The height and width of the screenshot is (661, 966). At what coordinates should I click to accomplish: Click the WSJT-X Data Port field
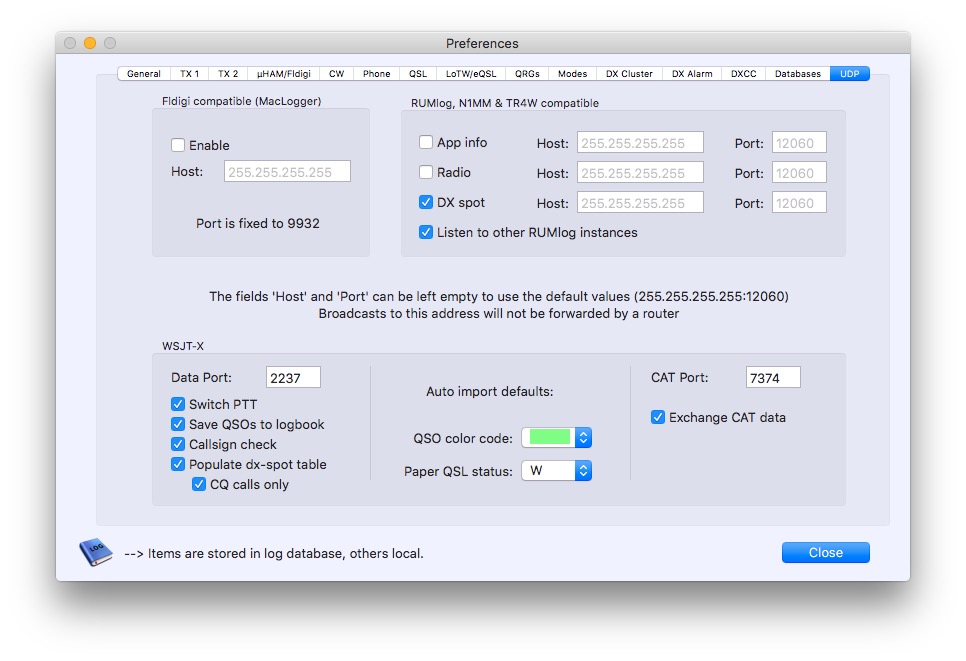coord(293,377)
